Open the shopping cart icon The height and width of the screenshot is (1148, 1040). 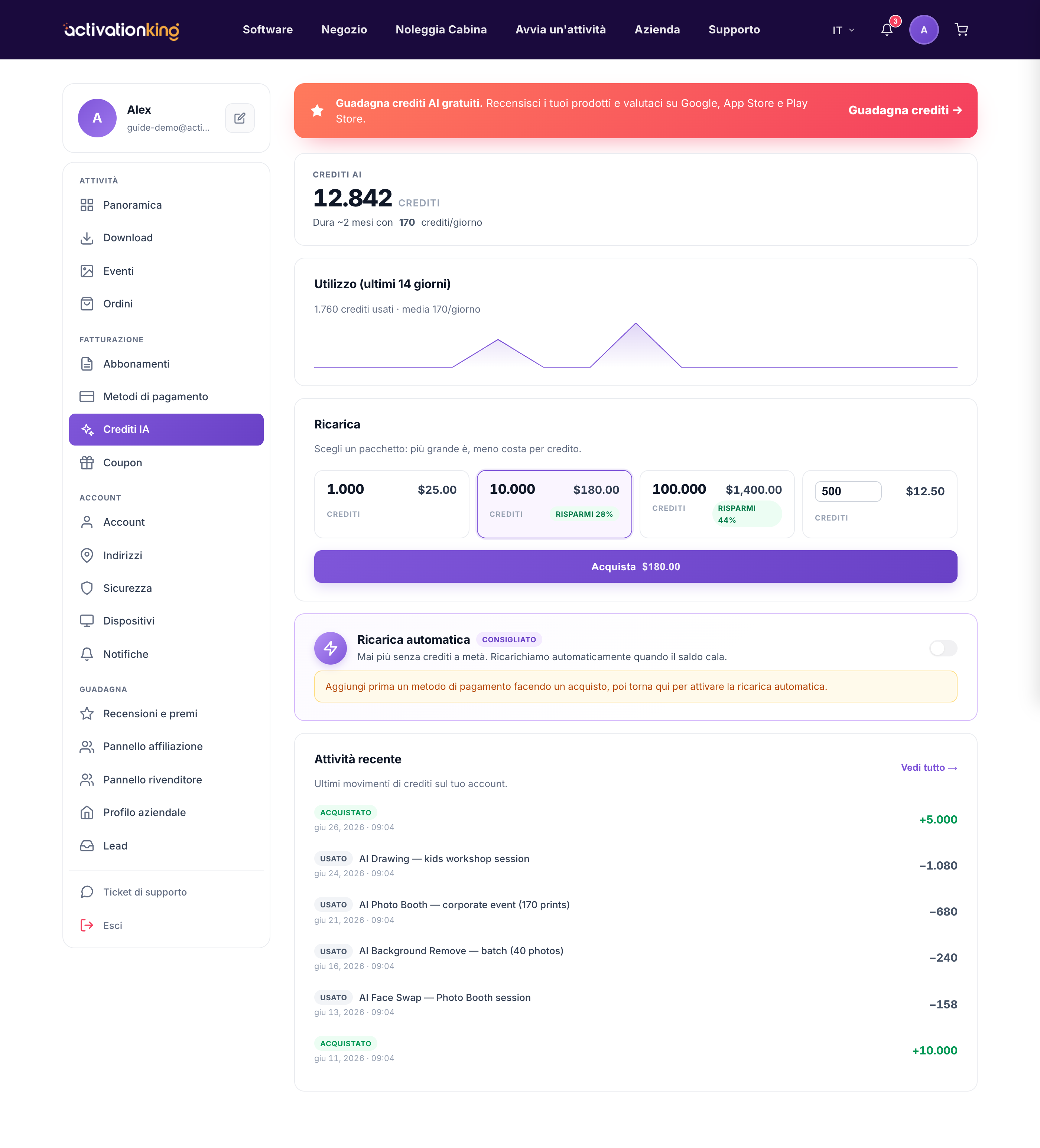click(961, 30)
